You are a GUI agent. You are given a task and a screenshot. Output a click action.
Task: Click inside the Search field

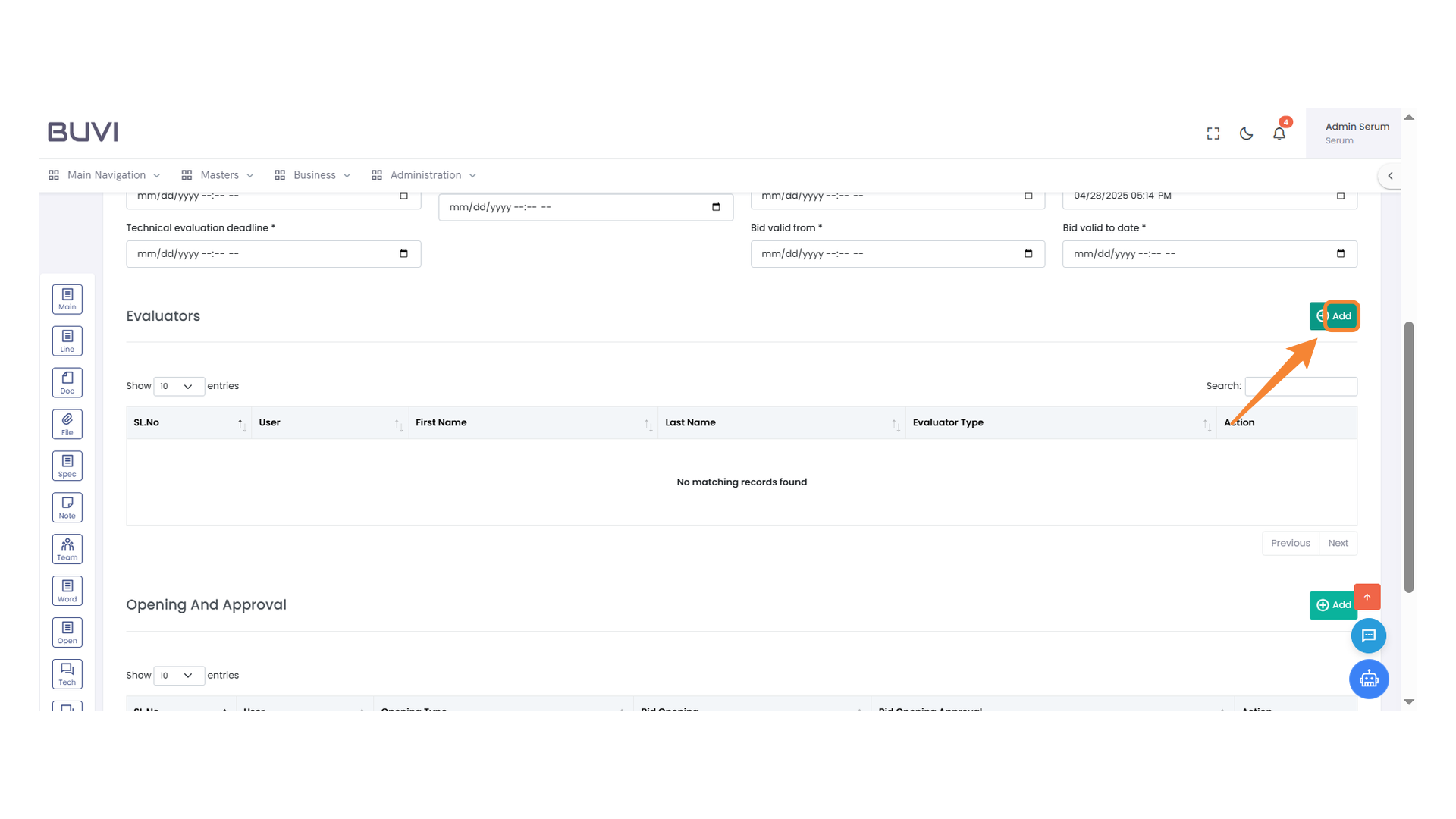[x=1301, y=386]
